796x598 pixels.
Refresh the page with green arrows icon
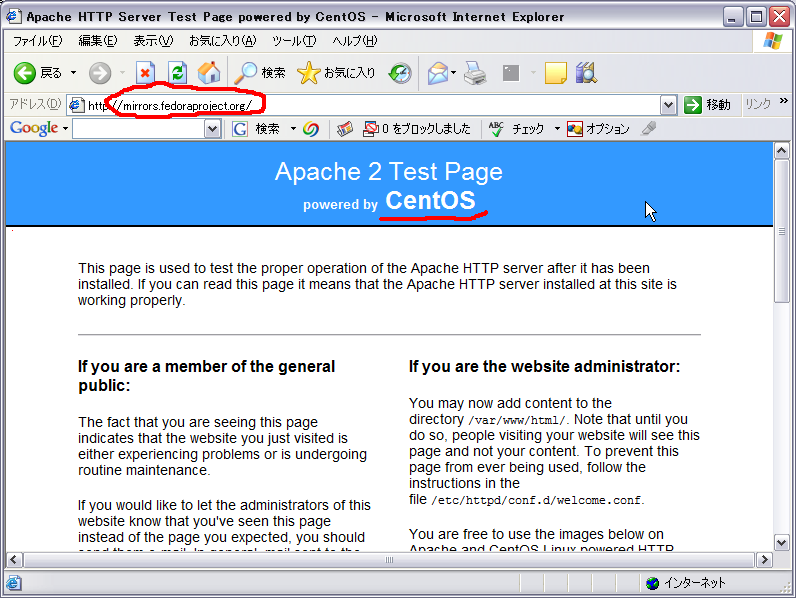(178, 73)
